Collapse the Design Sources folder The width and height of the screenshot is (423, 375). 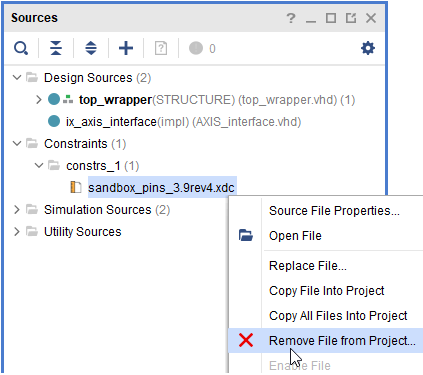[x=17, y=78]
